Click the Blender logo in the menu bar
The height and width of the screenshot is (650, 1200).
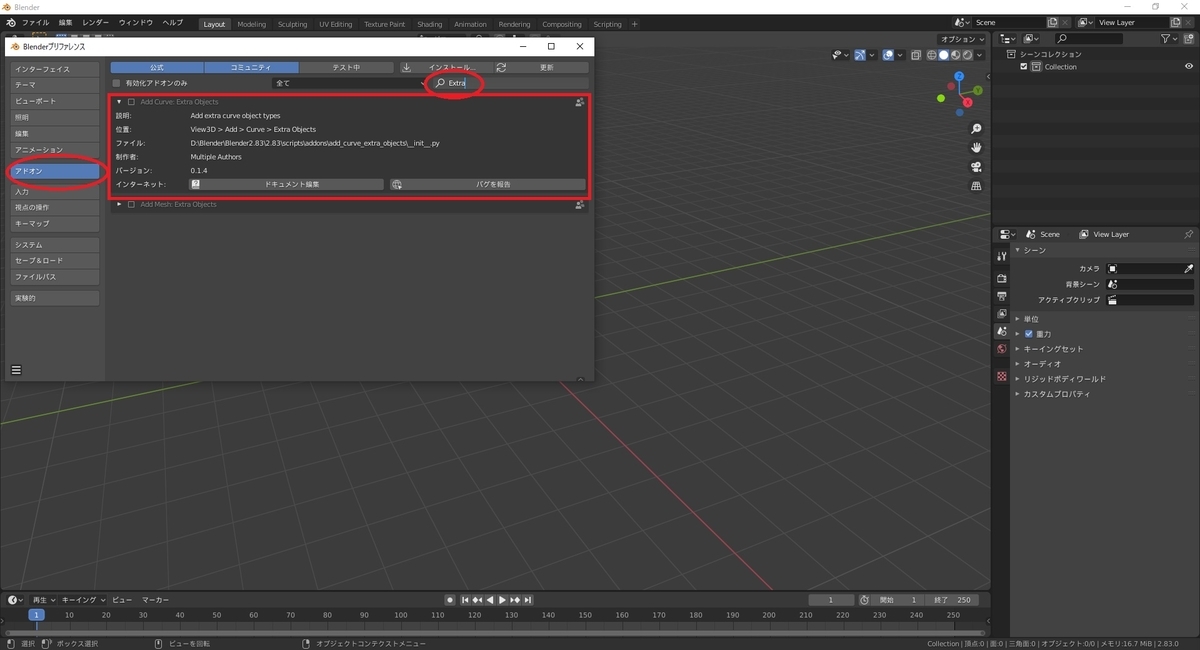tap(10, 22)
